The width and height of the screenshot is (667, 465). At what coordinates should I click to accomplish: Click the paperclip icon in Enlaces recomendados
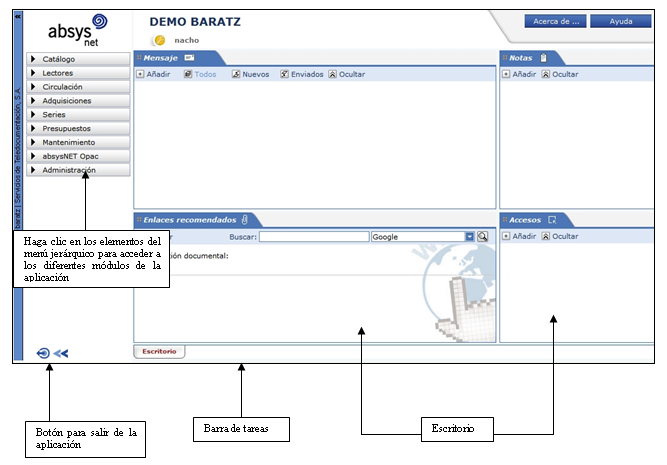245,220
